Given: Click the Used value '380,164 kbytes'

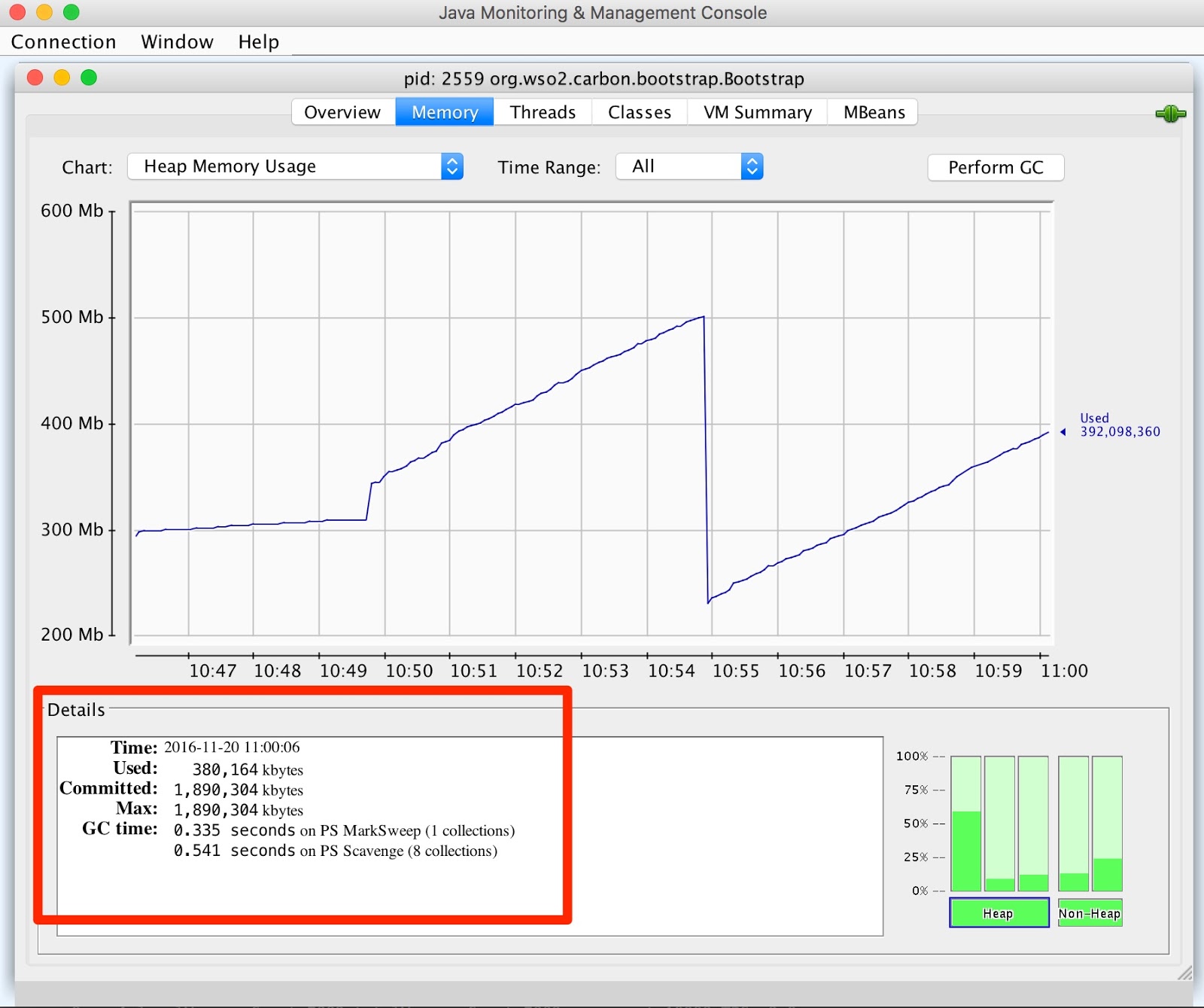Looking at the screenshot, I should click(248, 769).
